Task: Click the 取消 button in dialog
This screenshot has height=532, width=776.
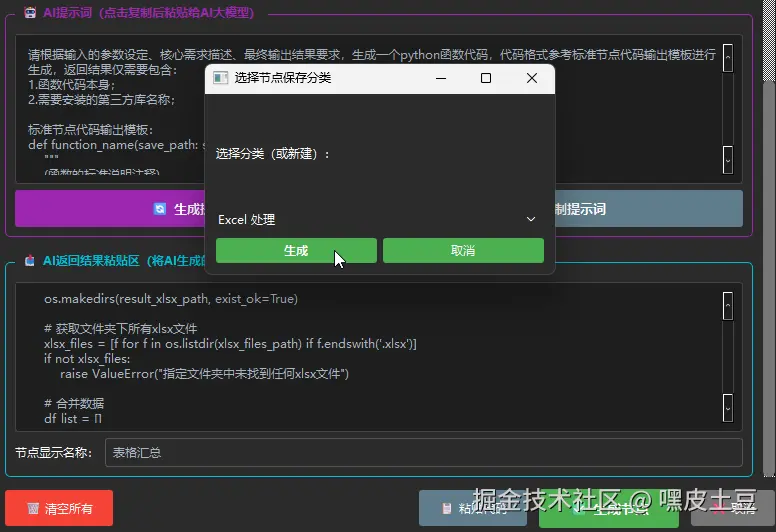Action: 463,250
